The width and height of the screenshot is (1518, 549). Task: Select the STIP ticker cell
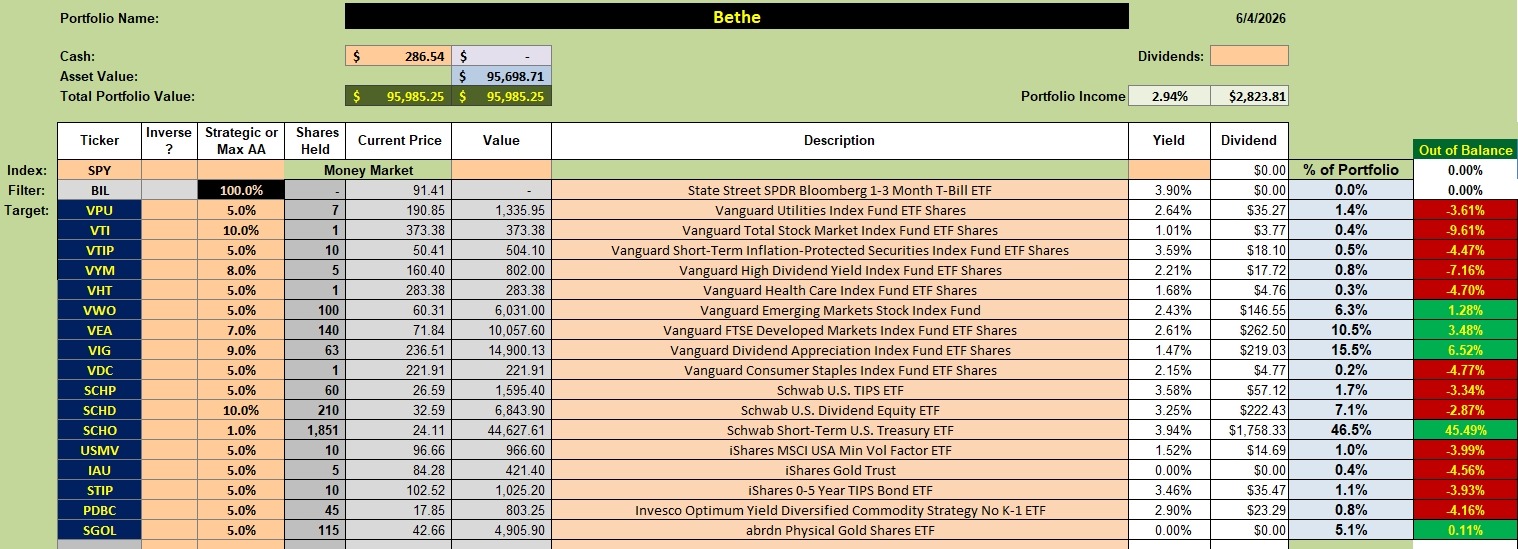coord(99,490)
